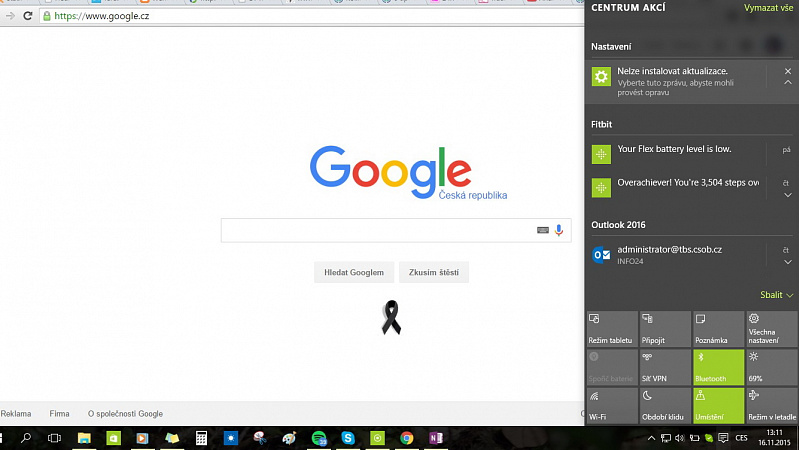Collapse quick actions with Sbalit
The image size is (799, 450).
pyautogui.click(x=777, y=295)
